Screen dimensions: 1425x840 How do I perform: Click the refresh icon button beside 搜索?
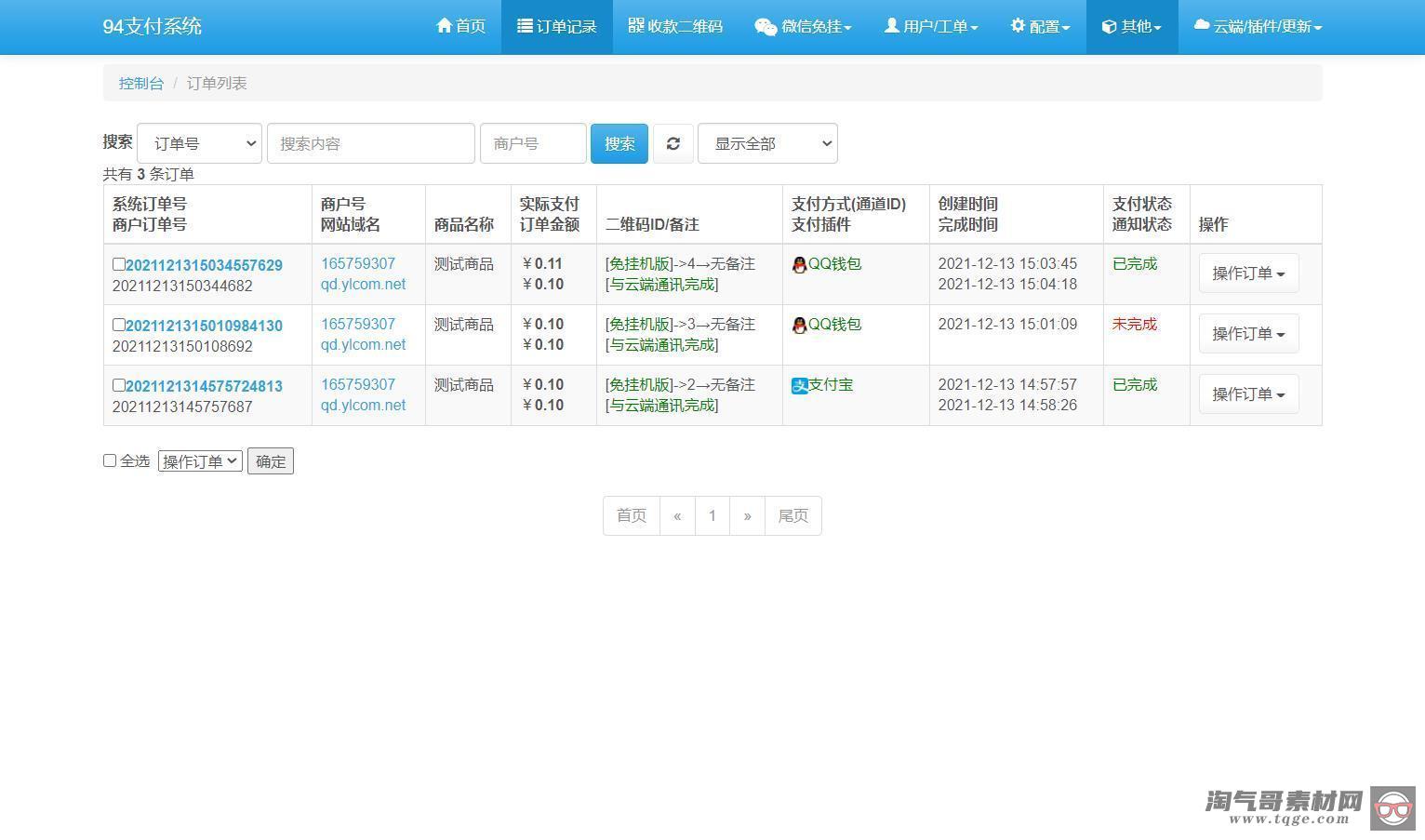[673, 143]
